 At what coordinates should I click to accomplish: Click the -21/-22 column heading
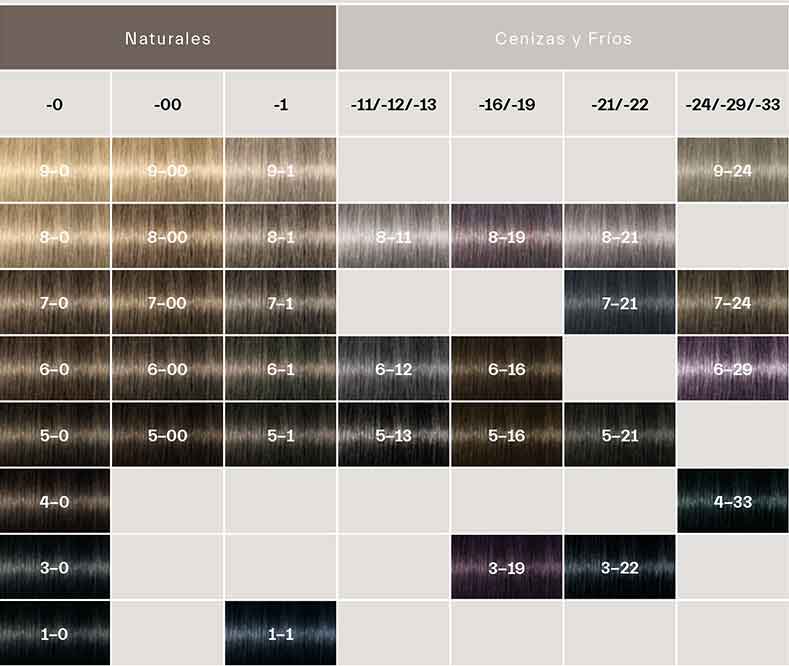619,104
